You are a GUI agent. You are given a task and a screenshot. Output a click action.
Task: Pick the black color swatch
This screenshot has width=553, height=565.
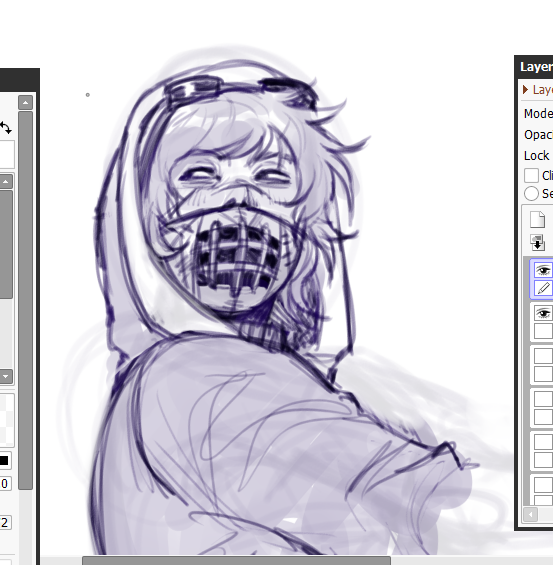(4, 461)
